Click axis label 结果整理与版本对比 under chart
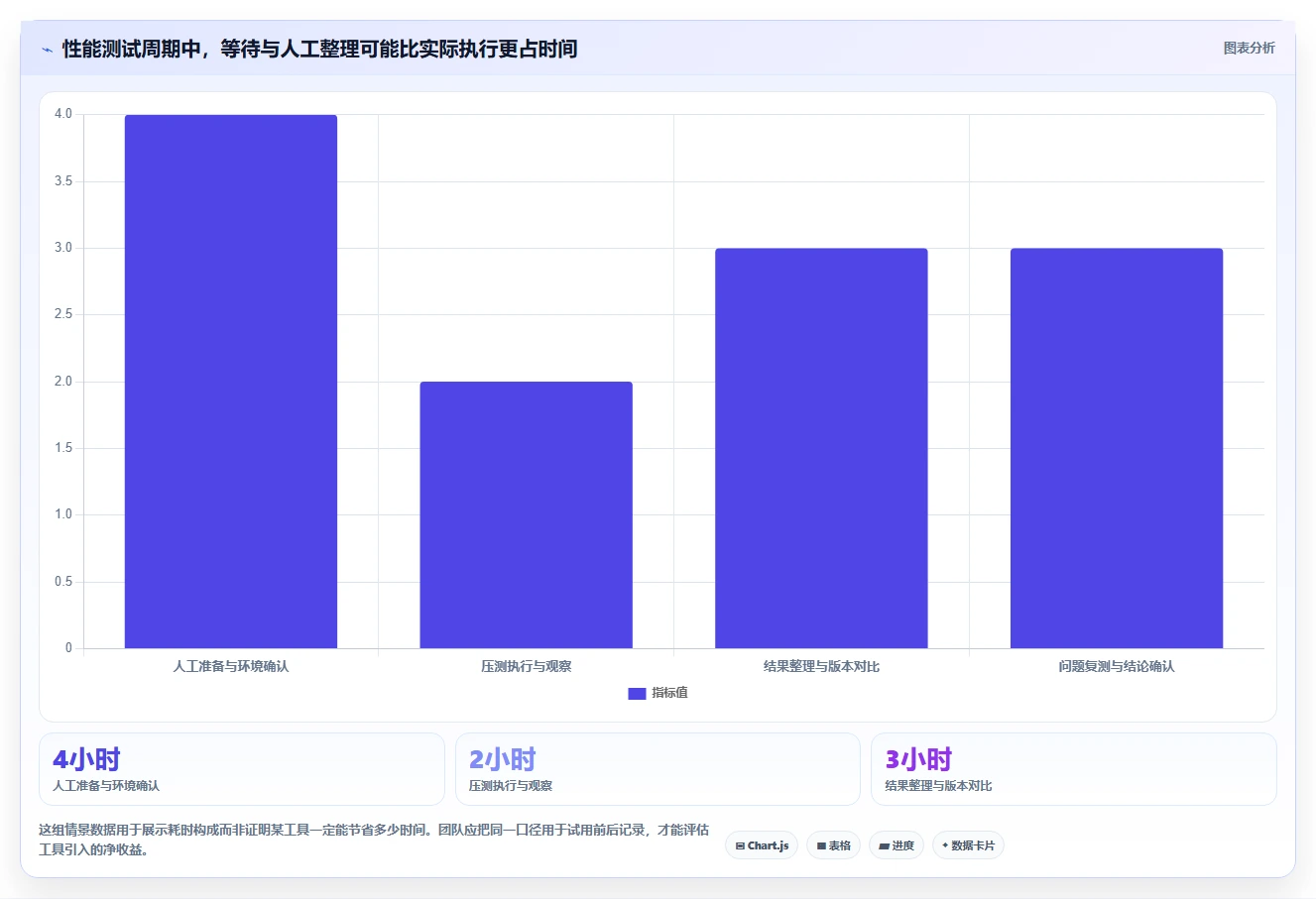This screenshot has height=899, width=1316. click(821, 666)
